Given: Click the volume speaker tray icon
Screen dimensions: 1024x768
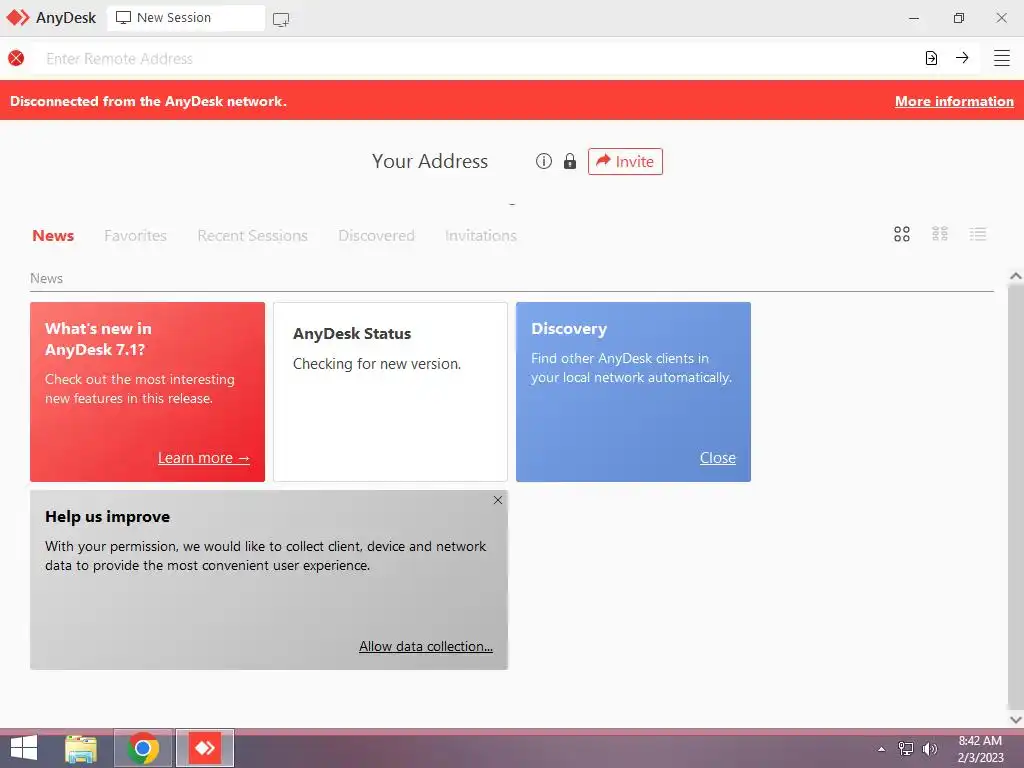Looking at the screenshot, I should (x=929, y=749).
